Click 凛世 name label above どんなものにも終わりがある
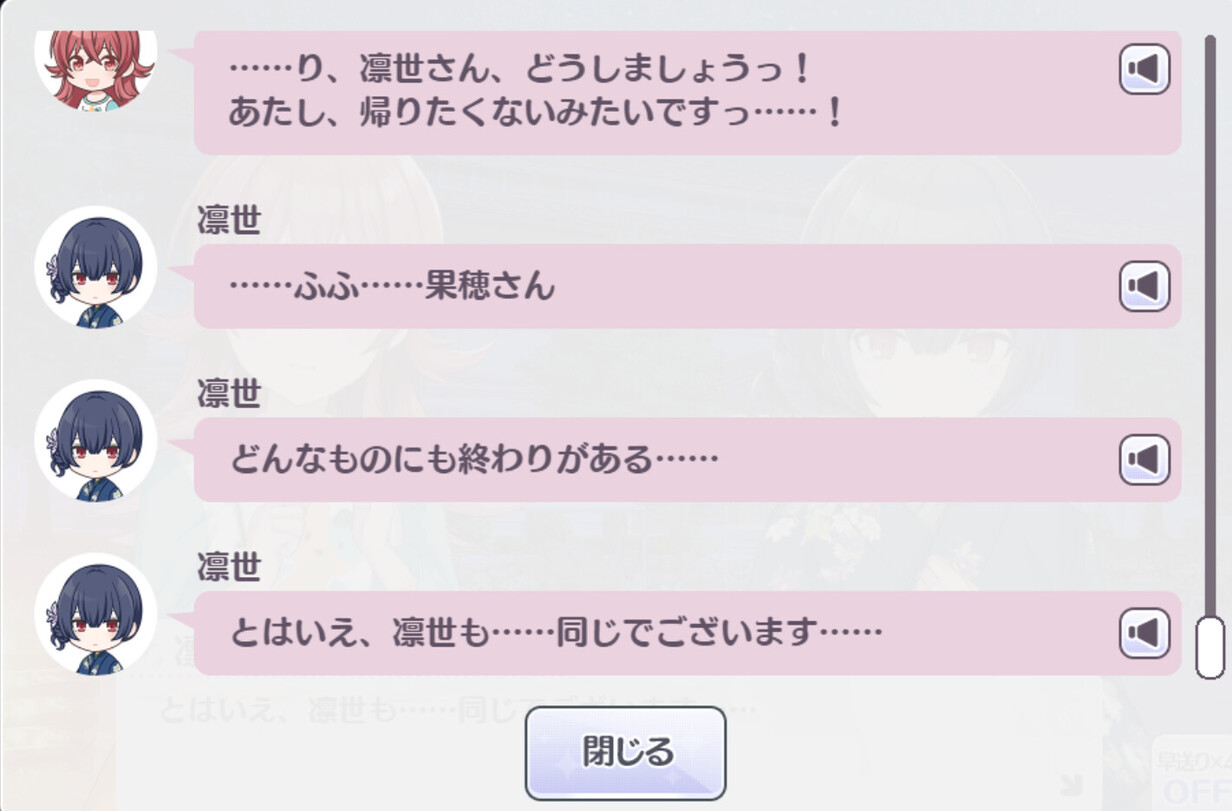 point(229,394)
